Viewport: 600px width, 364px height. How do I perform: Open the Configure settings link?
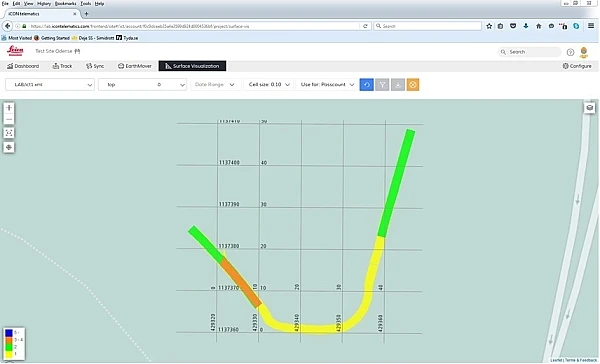577,66
